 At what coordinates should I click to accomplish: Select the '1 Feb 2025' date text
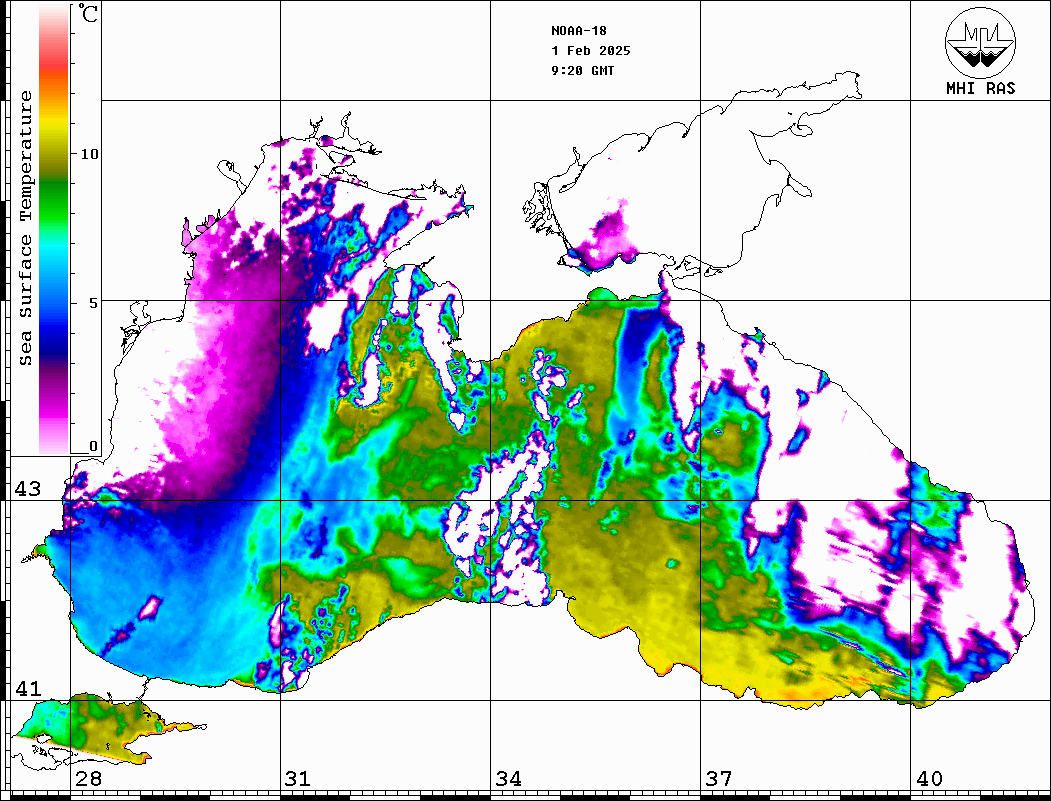591,51
